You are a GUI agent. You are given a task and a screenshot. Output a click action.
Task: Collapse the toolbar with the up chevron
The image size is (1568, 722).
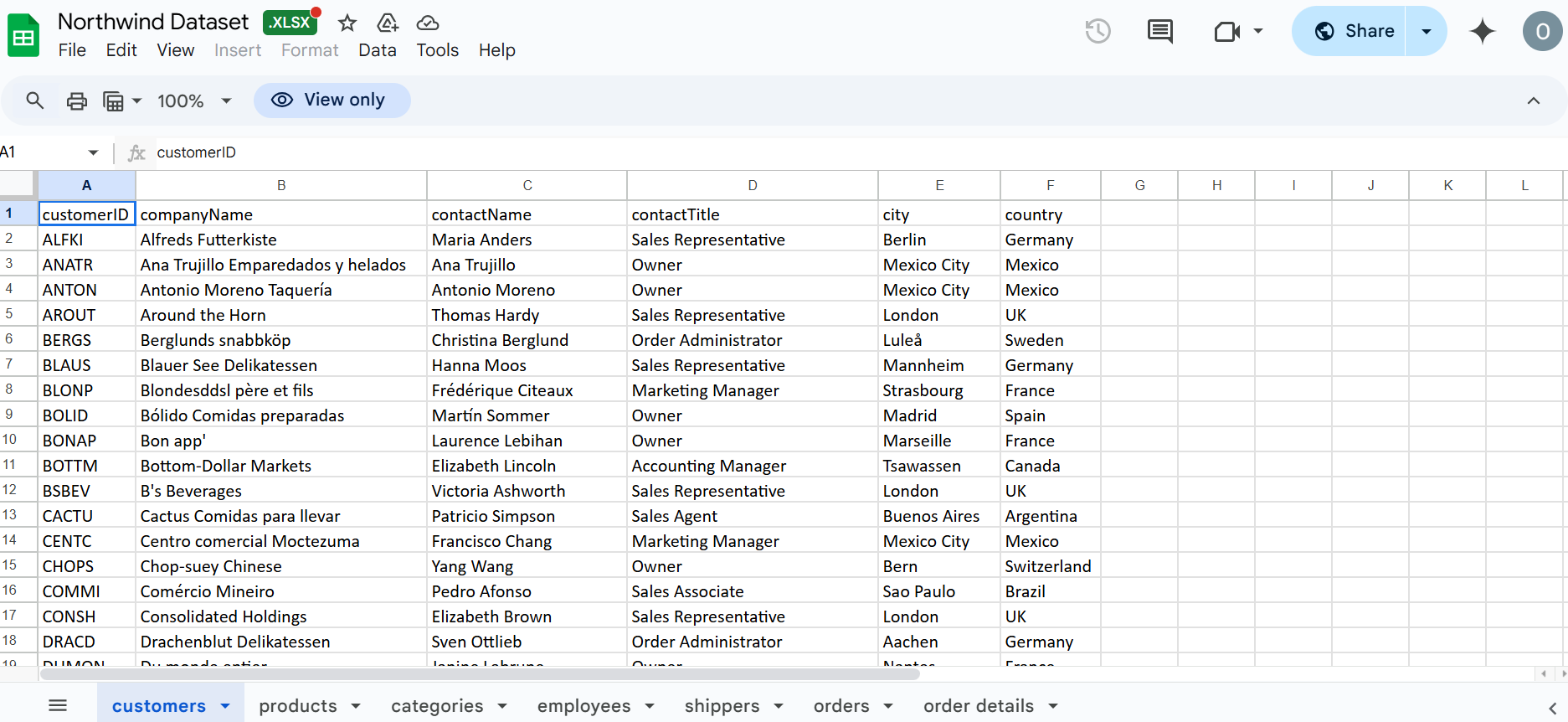pyautogui.click(x=1534, y=101)
